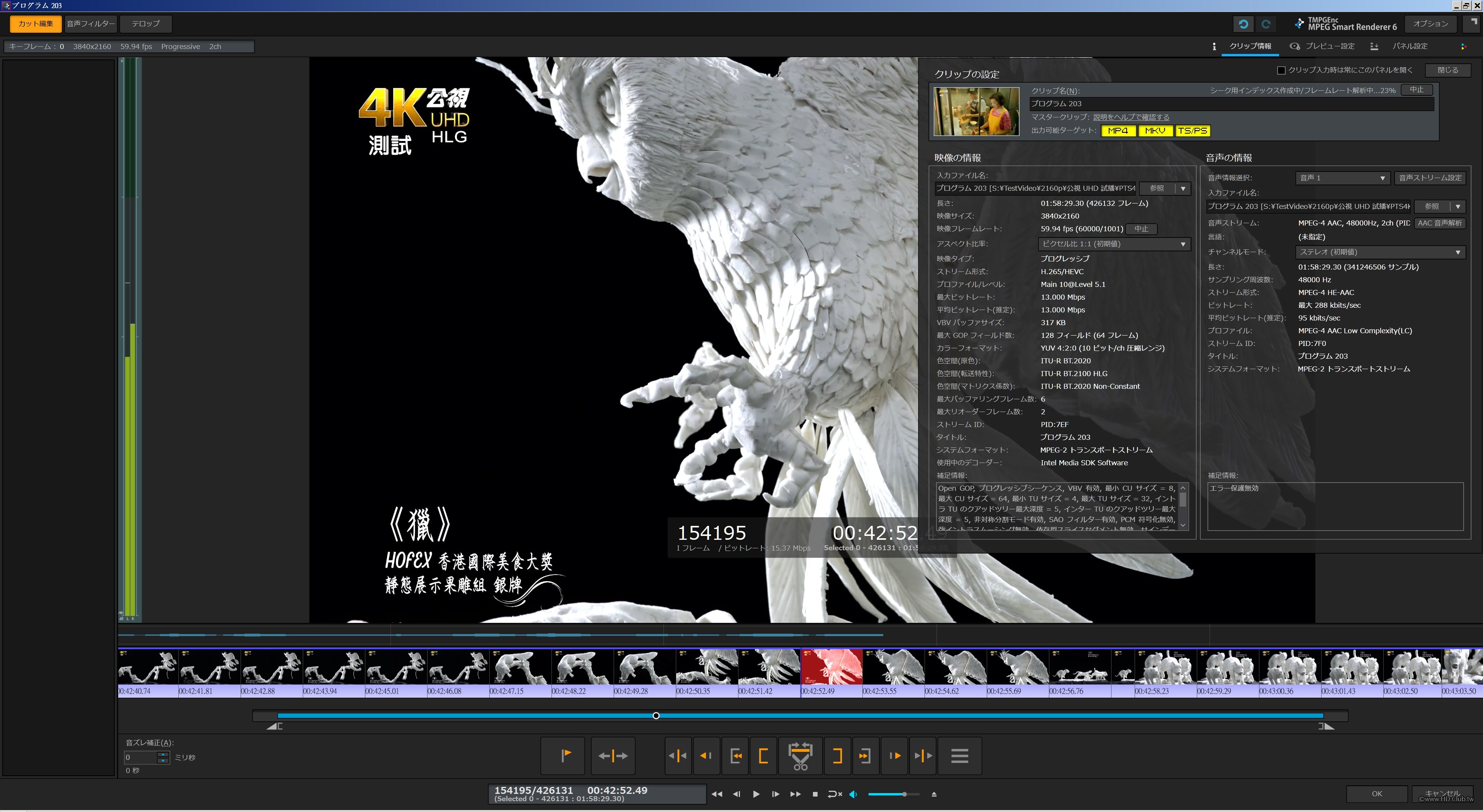This screenshot has width=1483, height=812.
Task: Enable the always open panel on clip input checkbox
Action: 1281,70
